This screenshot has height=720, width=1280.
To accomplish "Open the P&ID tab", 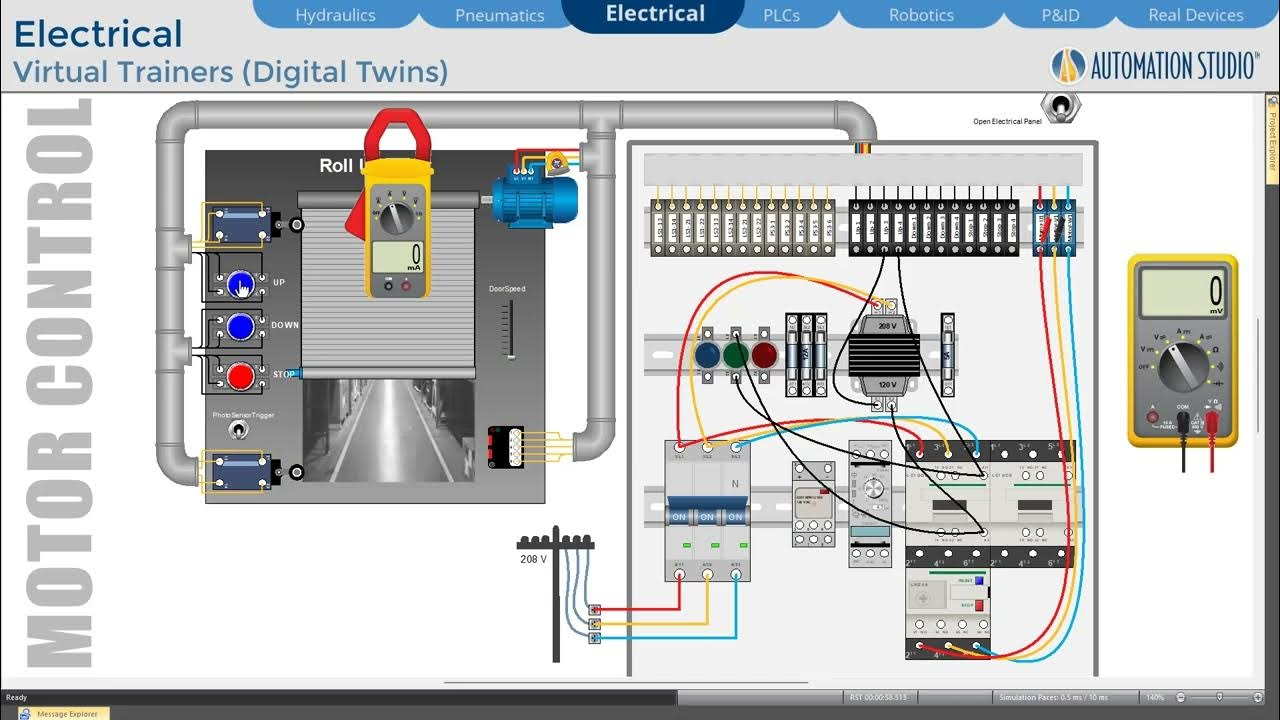I will point(1059,15).
